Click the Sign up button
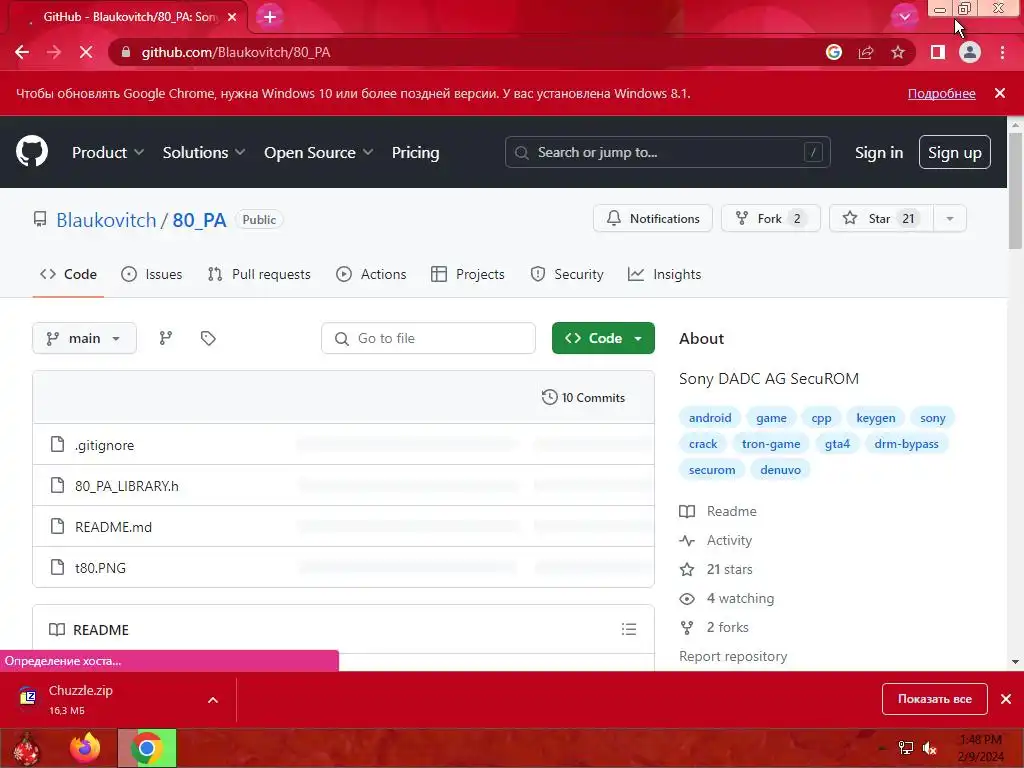This screenshot has width=1024, height=768. click(x=954, y=152)
